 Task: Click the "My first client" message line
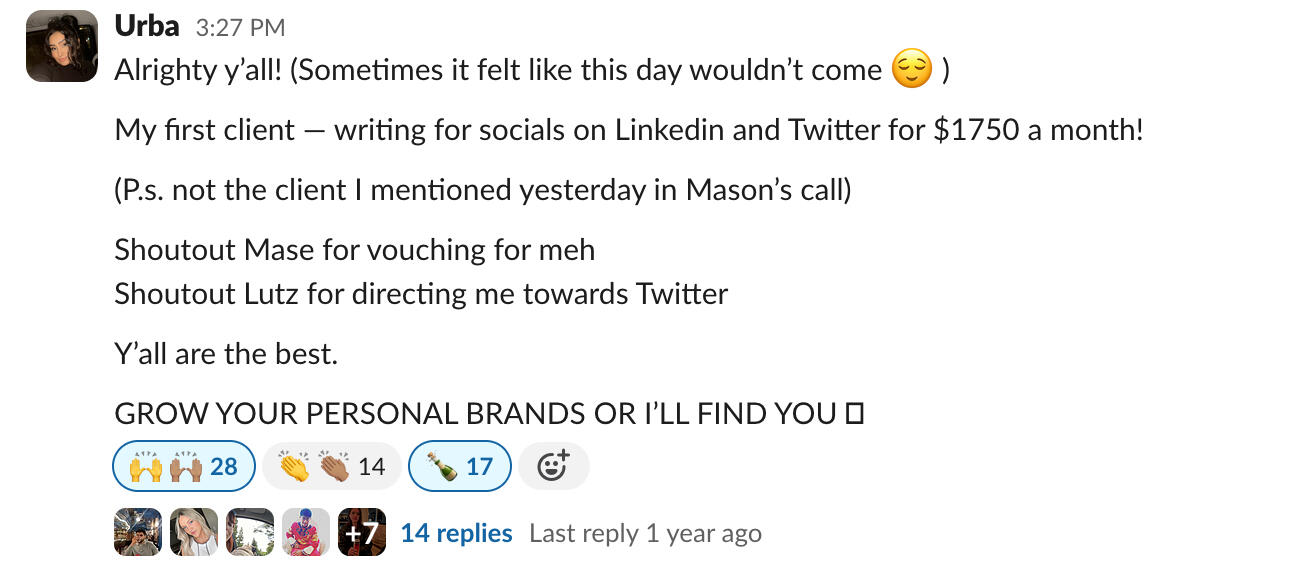click(x=628, y=130)
